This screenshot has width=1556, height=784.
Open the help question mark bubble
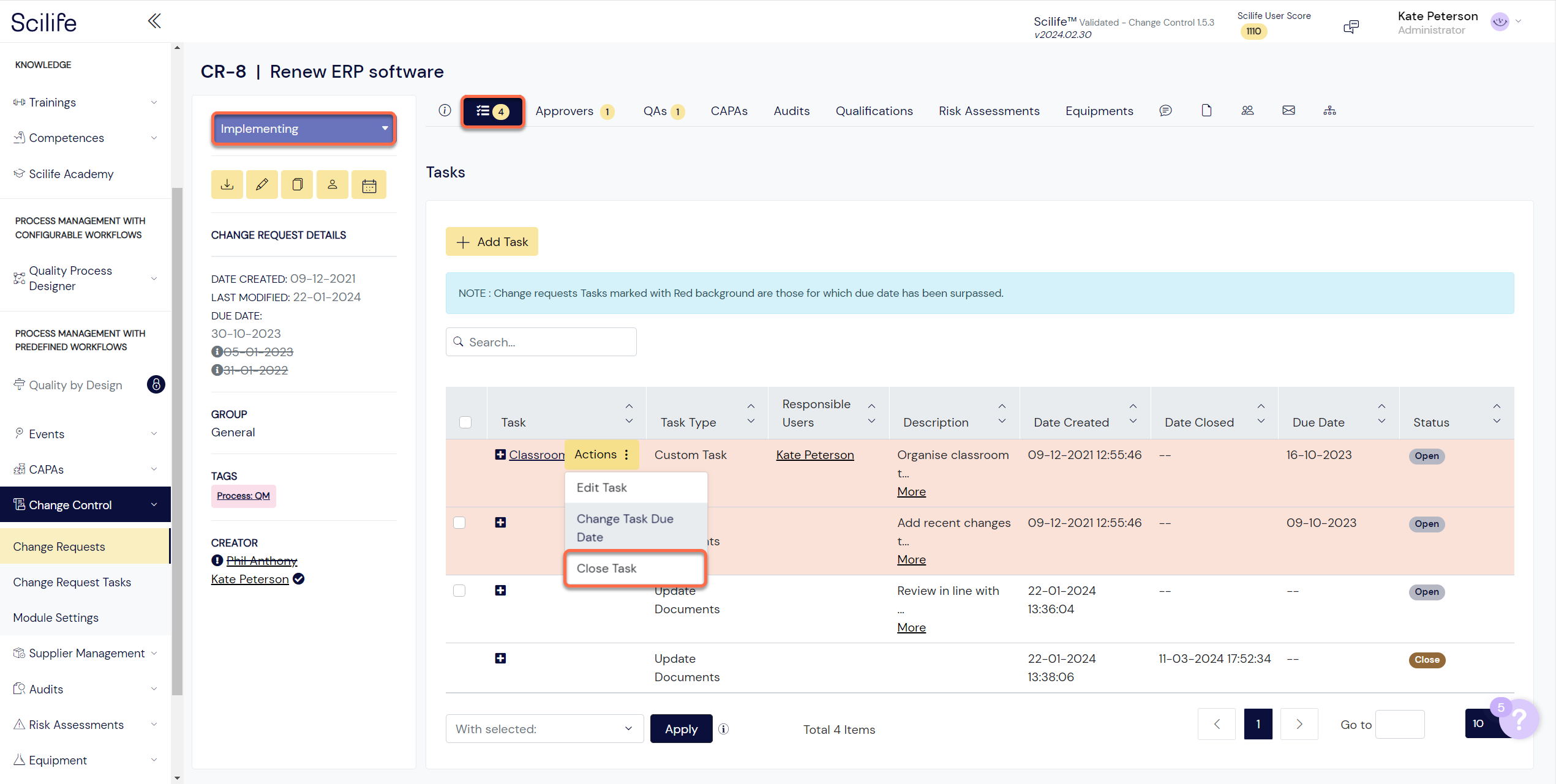[1519, 718]
